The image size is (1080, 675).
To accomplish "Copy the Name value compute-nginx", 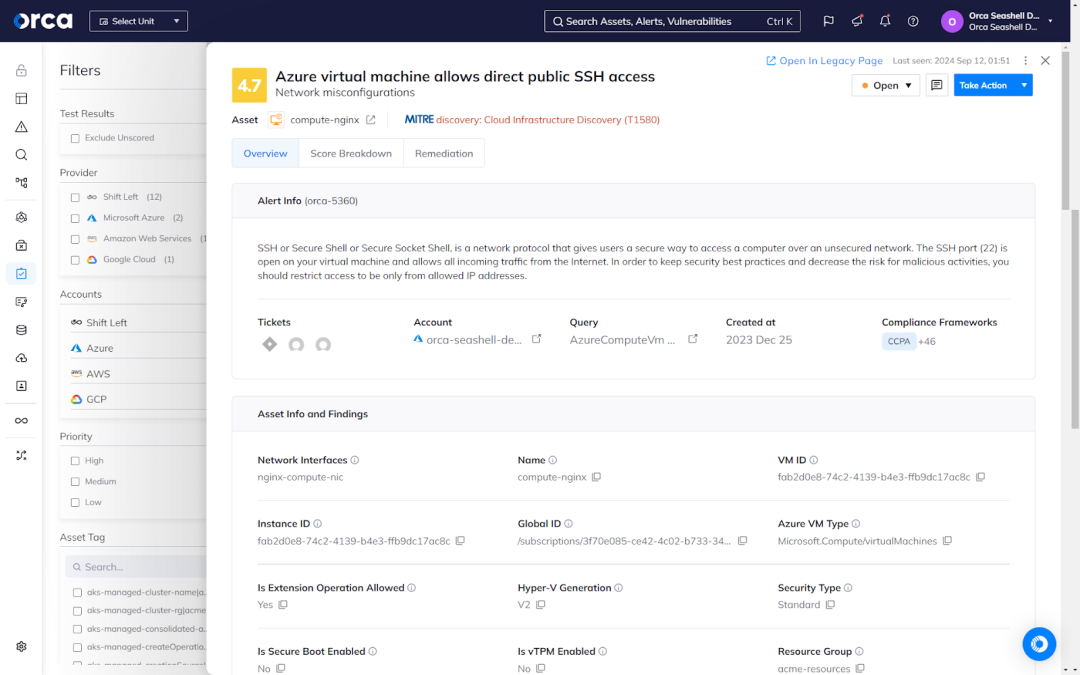I will (596, 477).
